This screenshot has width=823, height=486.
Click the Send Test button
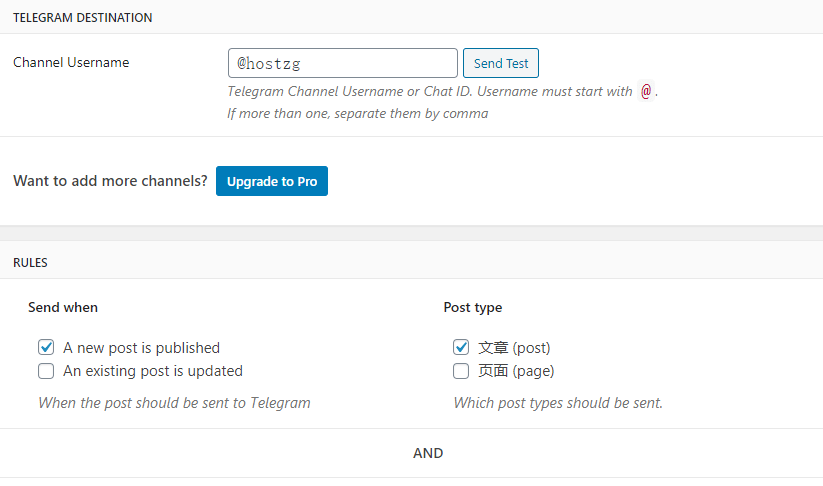click(501, 63)
